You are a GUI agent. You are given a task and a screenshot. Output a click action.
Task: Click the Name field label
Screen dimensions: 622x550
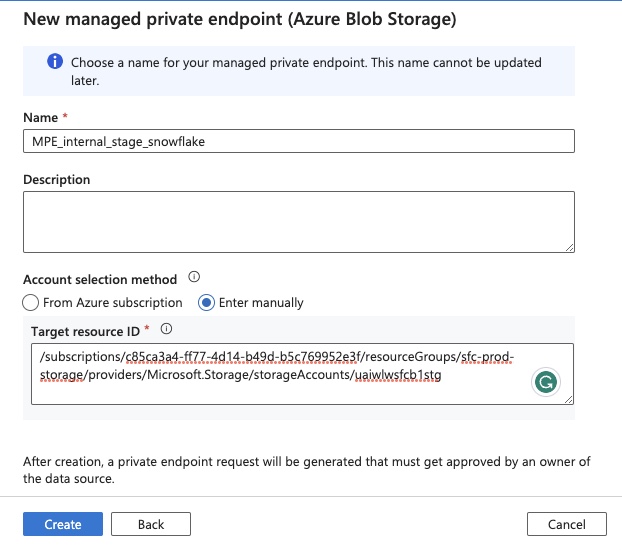40,117
